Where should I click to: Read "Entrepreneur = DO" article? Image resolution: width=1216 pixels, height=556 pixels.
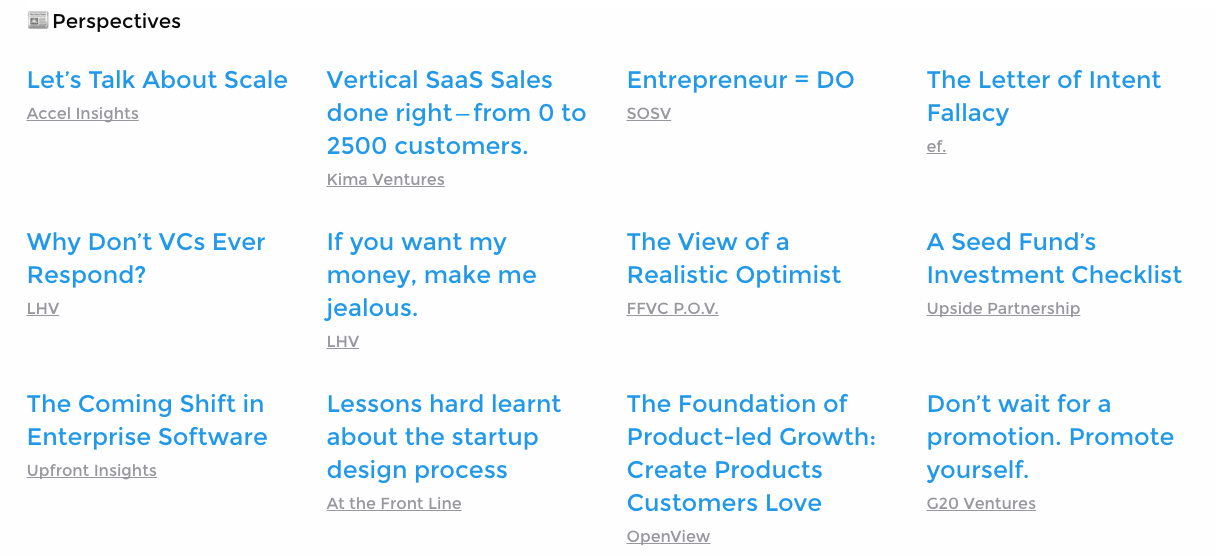point(740,80)
